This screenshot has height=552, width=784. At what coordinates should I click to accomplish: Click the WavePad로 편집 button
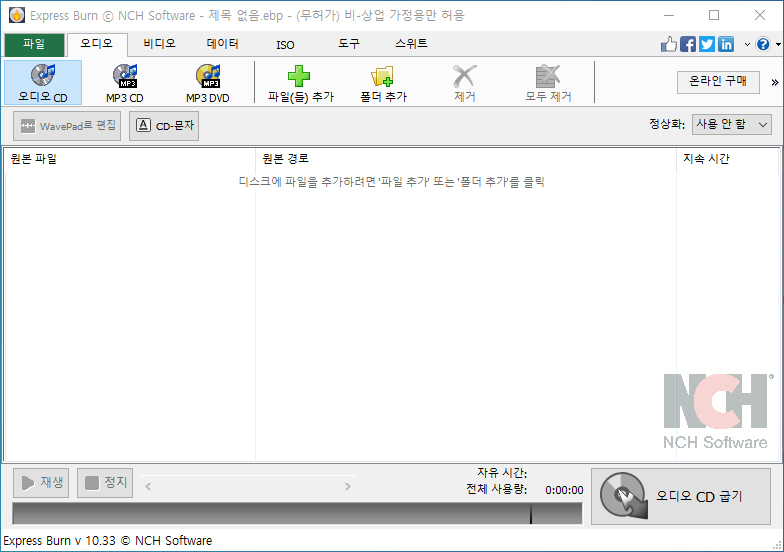(67, 126)
